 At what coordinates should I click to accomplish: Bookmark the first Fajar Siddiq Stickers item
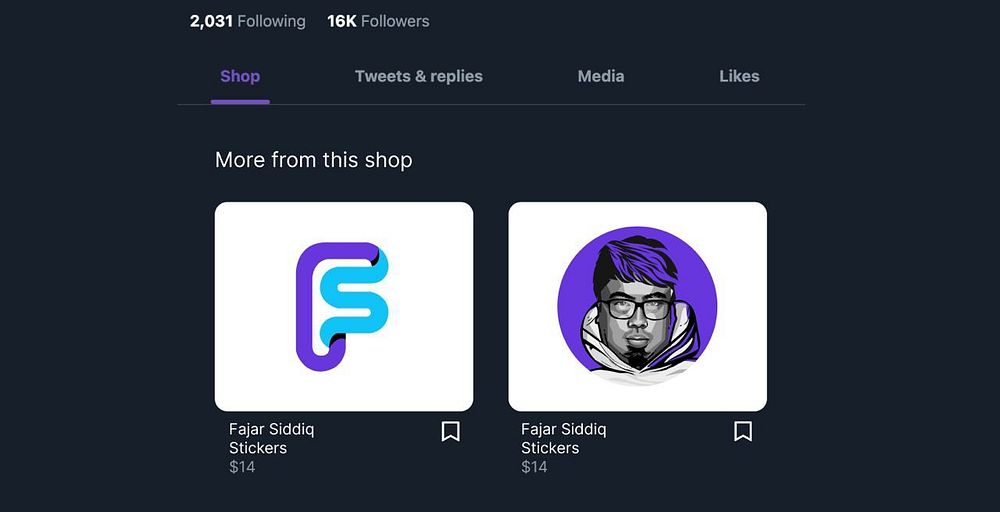pyautogui.click(x=450, y=431)
